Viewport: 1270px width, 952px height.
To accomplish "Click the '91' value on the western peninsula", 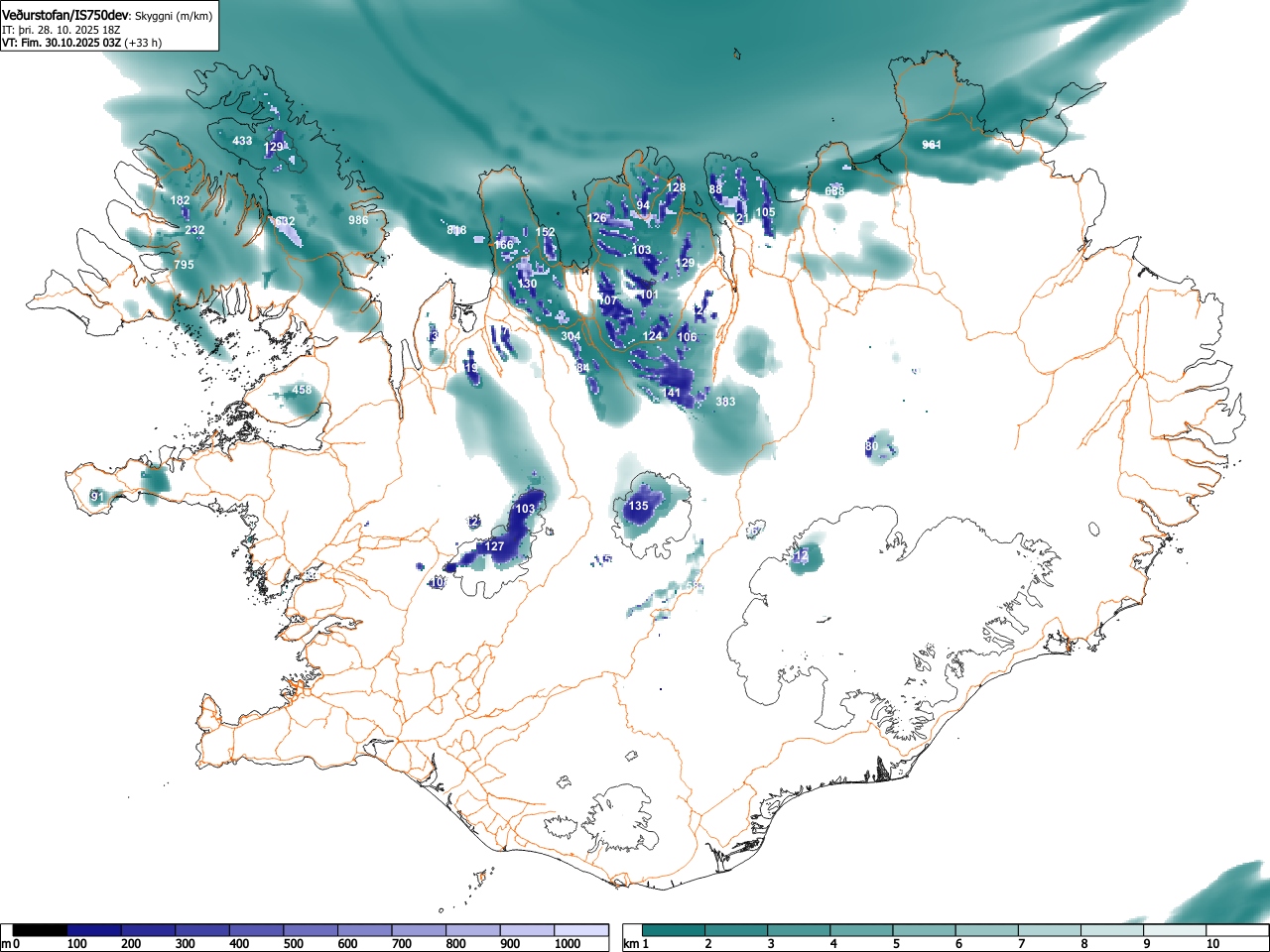I will (97, 496).
